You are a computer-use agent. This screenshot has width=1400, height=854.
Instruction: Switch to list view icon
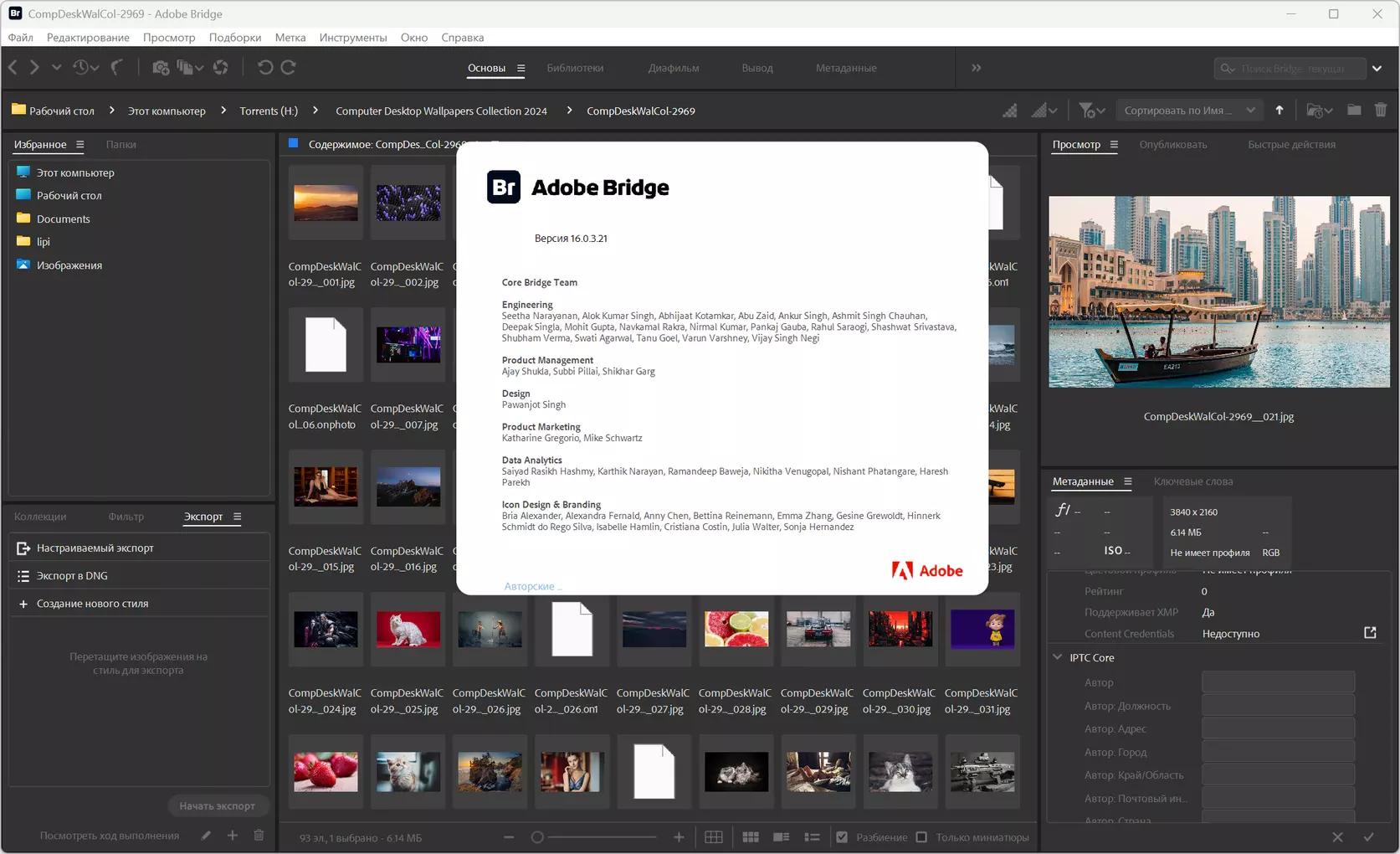pyautogui.click(x=812, y=837)
